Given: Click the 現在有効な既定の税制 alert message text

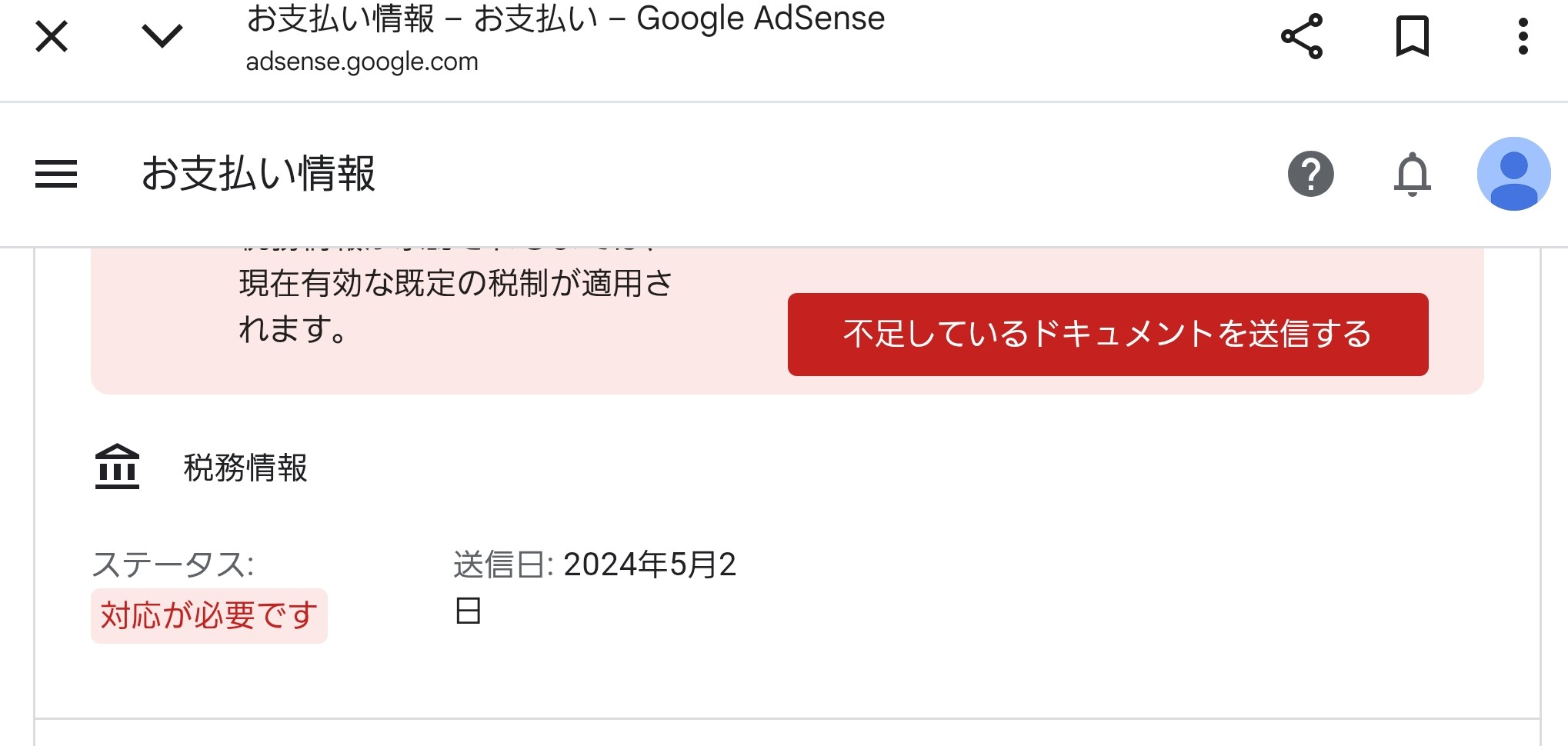Looking at the screenshot, I should click(x=455, y=305).
